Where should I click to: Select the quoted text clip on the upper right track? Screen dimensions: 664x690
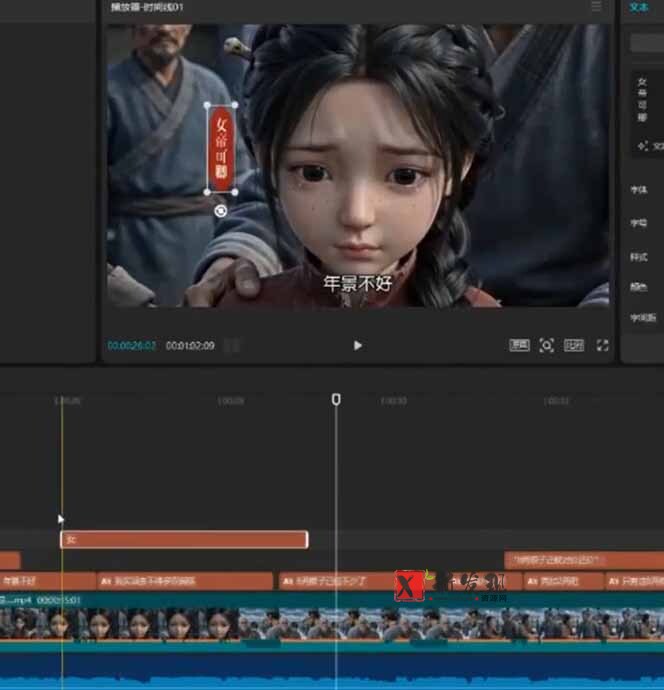(584, 560)
